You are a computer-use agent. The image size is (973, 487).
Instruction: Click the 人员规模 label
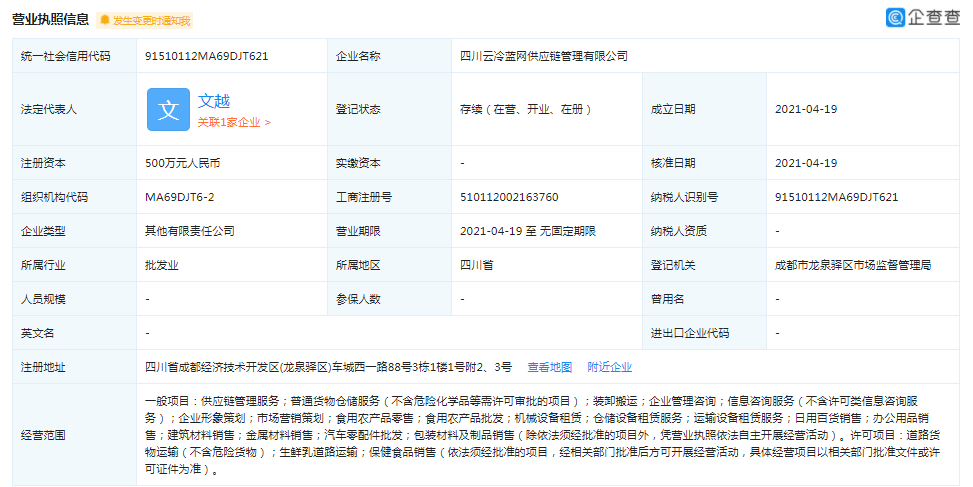[43, 299]
